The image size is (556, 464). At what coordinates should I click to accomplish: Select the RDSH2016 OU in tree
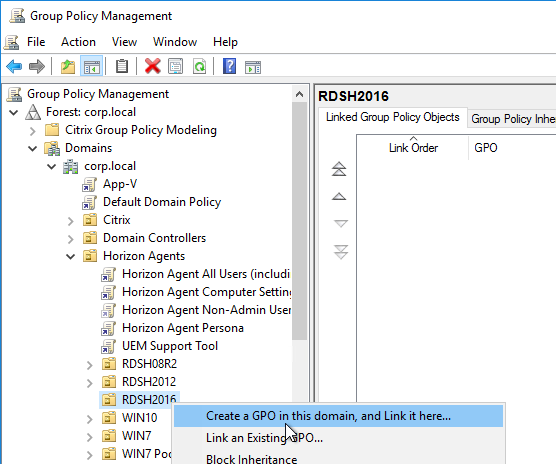coord(149,400)
